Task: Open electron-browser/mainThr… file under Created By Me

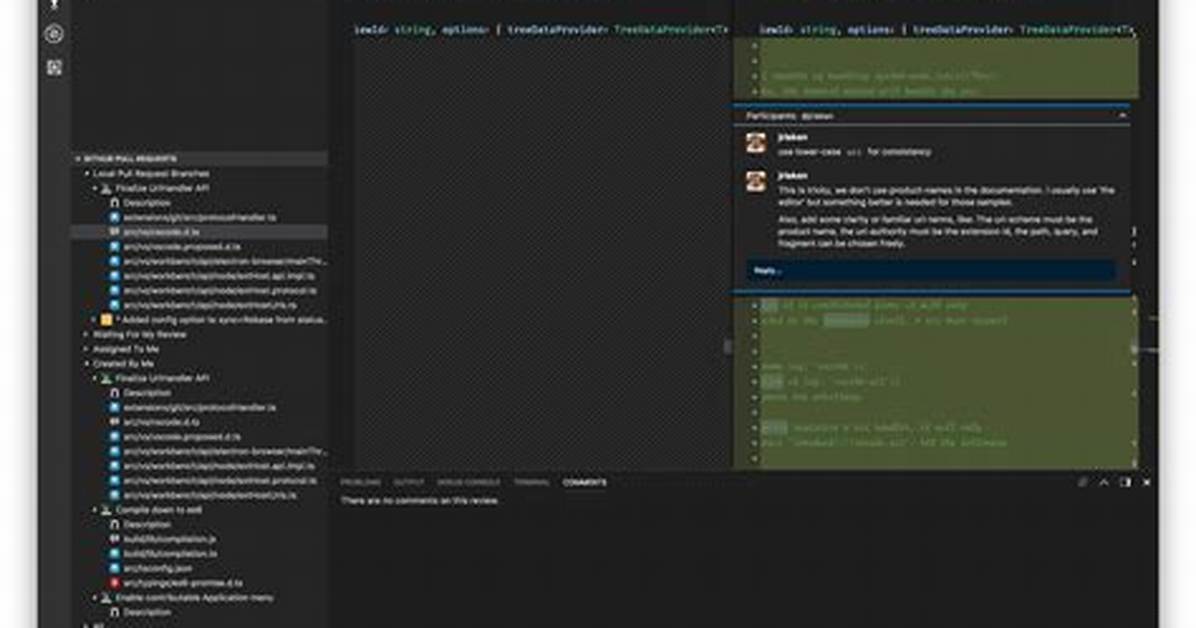Action: click(225, 451)
